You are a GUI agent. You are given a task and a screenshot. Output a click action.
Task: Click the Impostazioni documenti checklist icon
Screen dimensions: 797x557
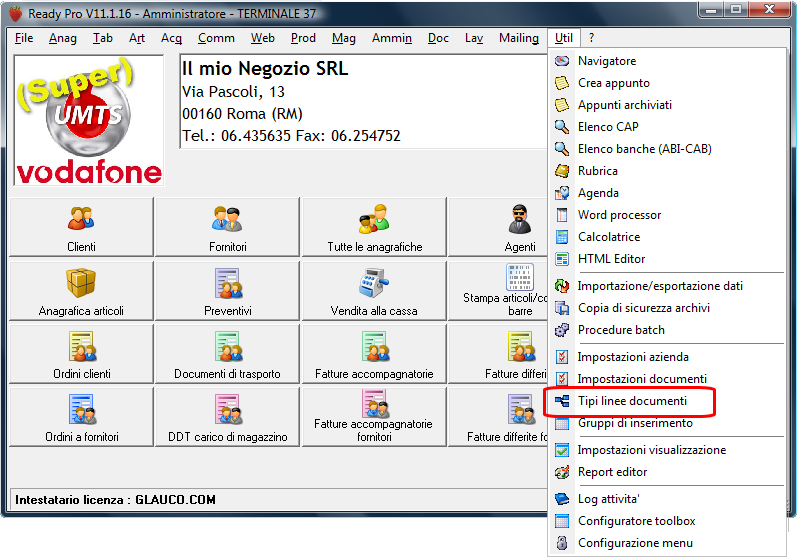(x=562, y=379)
